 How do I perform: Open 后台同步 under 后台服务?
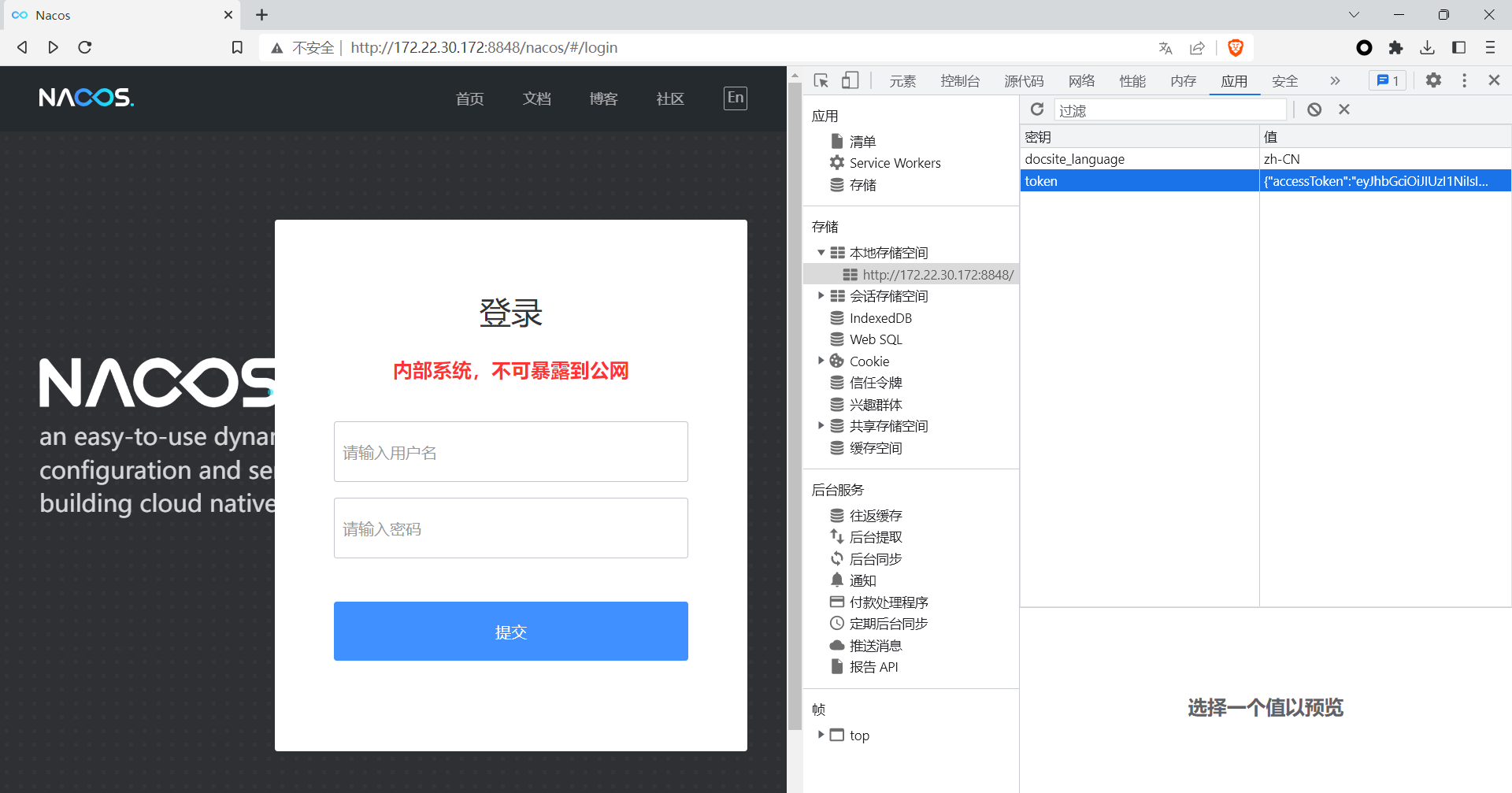point(876,559)
